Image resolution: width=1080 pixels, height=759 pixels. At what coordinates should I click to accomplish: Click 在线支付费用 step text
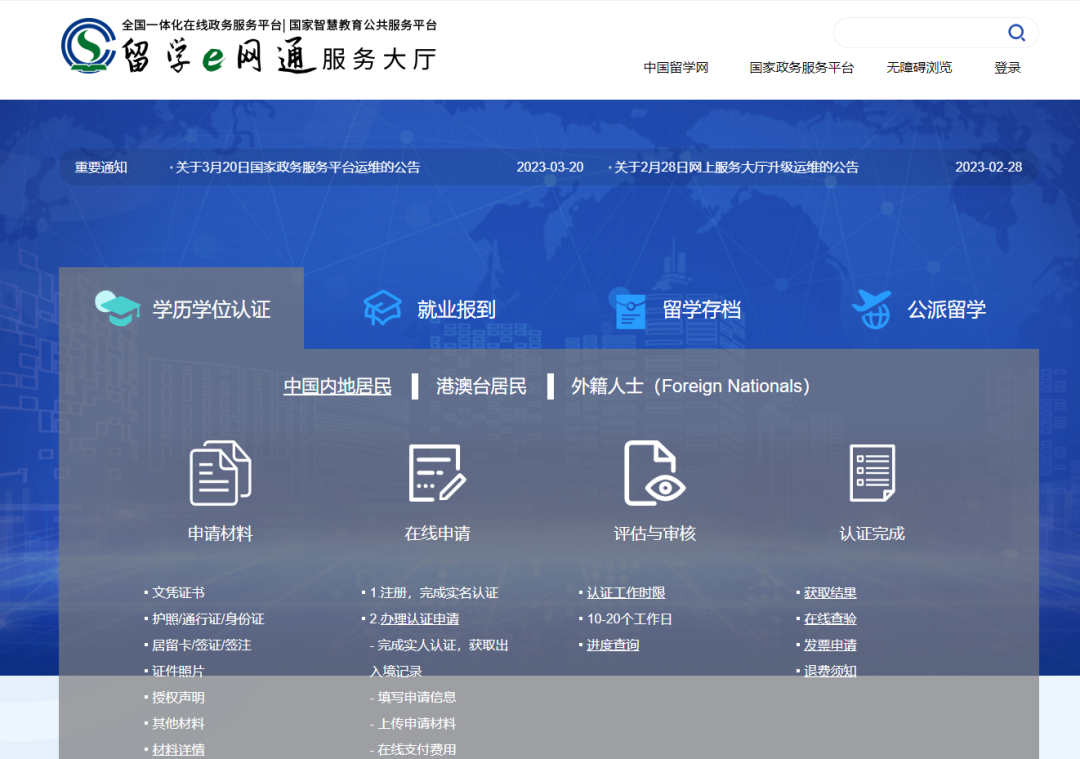[x=417, y=749]
